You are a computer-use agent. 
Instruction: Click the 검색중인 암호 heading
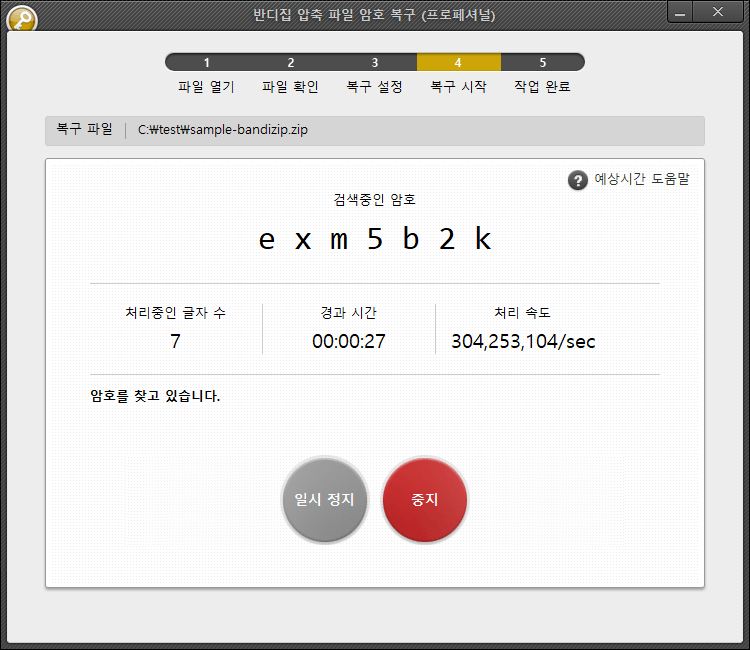tap(375, 199)
